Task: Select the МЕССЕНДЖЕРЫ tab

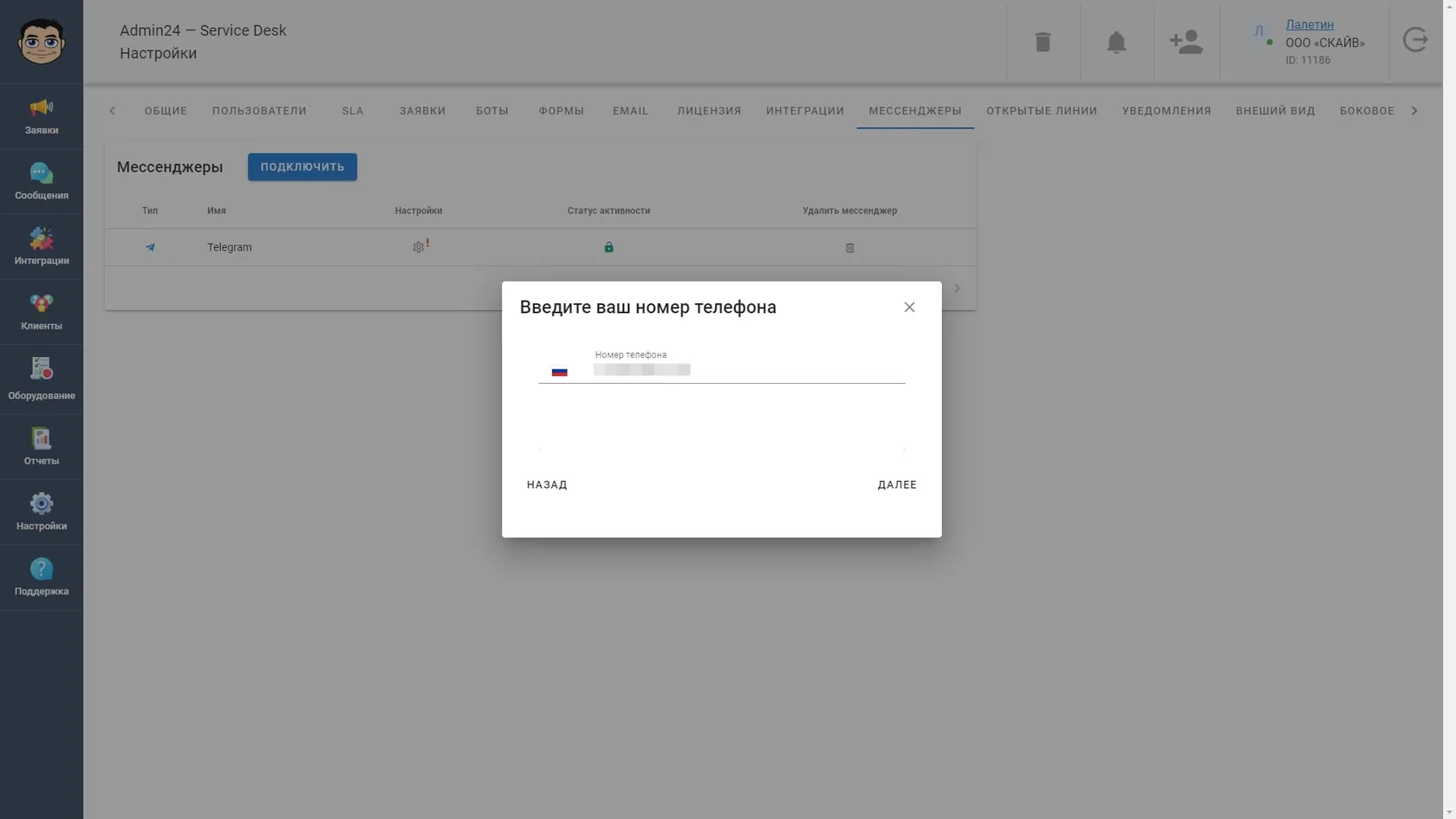Action: (915, 111)
